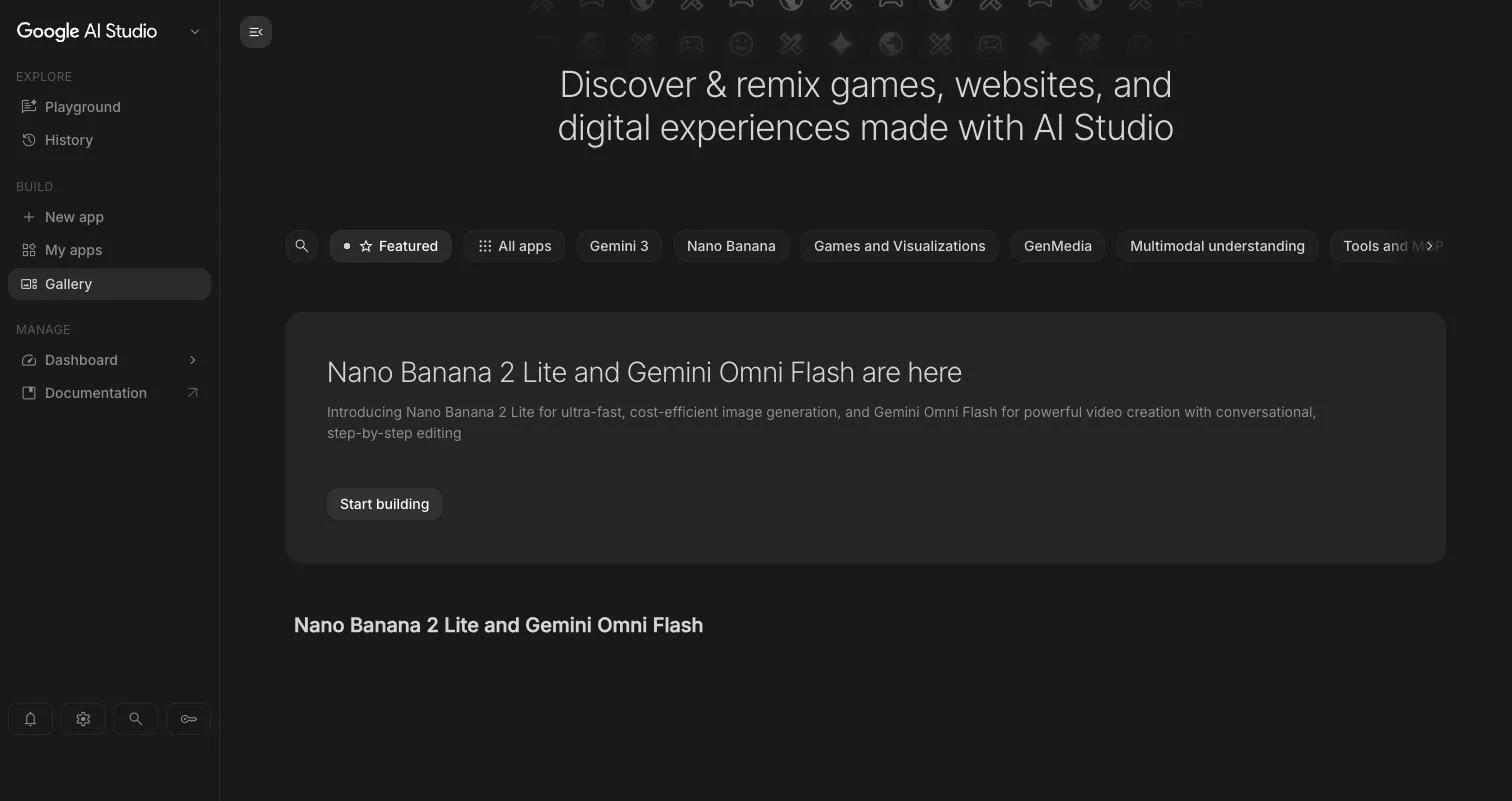Open API keys with the key icon
The height and width of the screenshot is (801, 1512).
[x=188, y=719]
